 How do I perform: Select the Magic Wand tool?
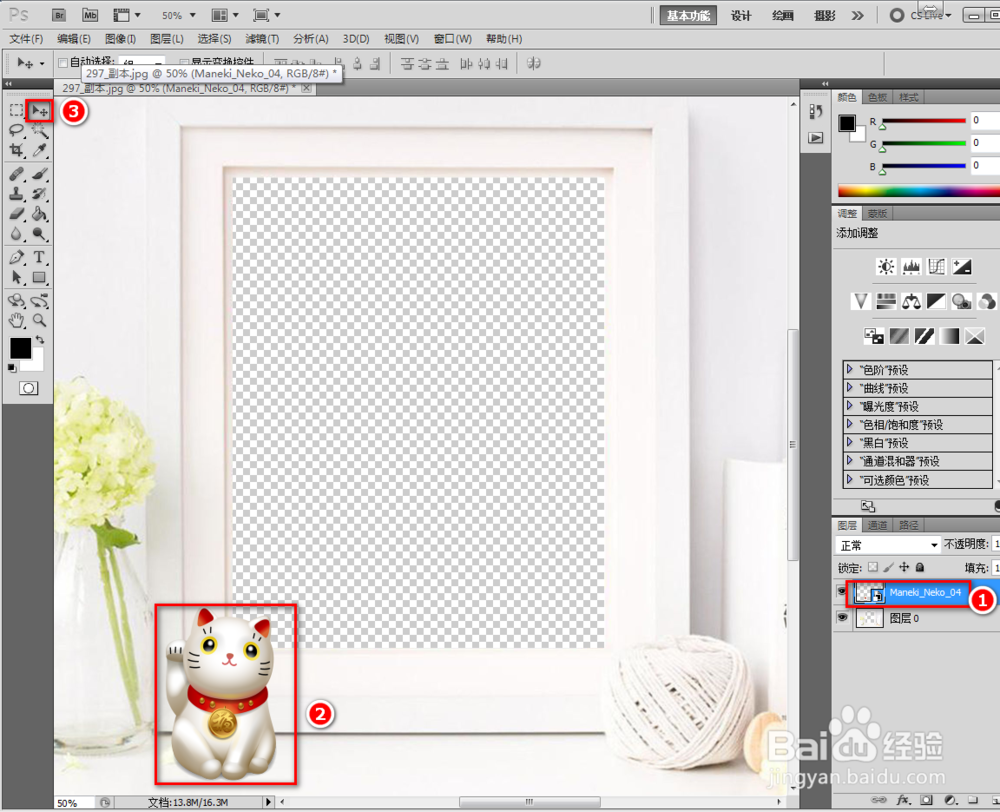(x=40, y=131)
